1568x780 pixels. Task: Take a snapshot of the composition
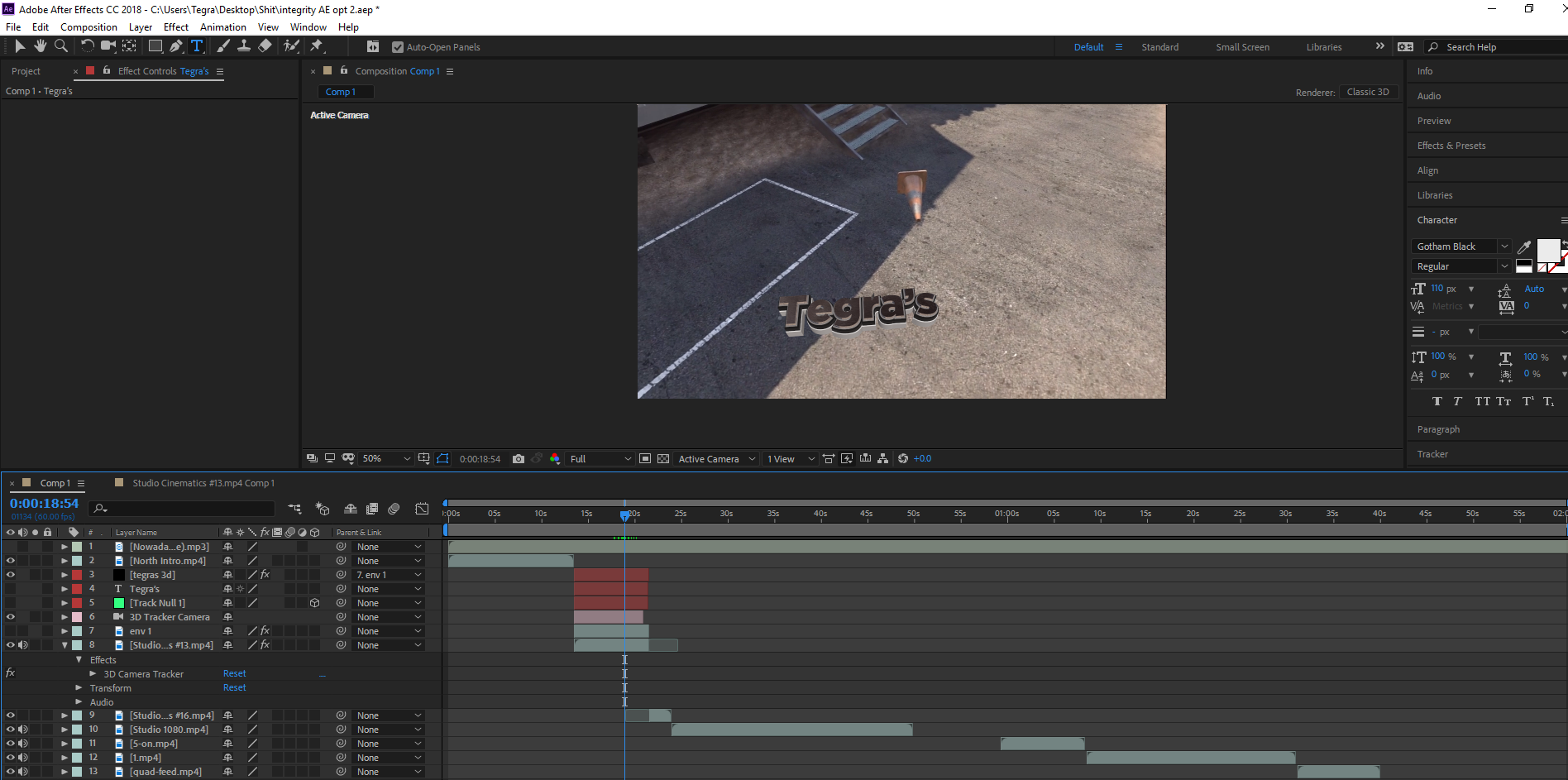(519, 458)
